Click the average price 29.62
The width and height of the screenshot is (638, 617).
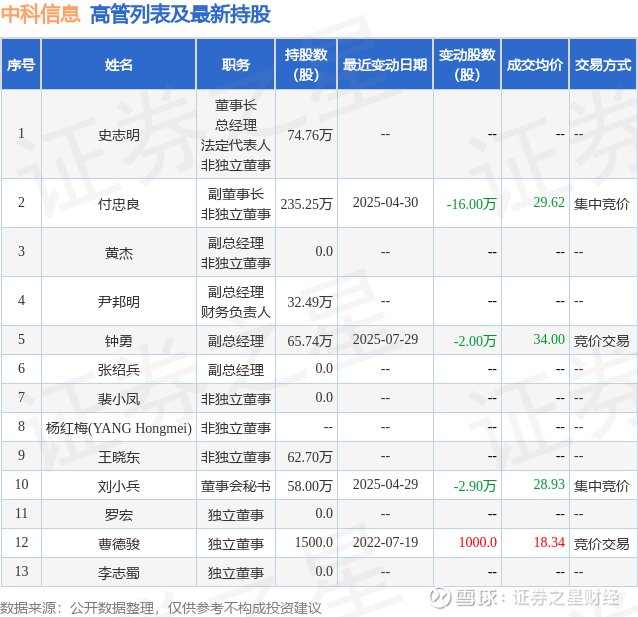point(549,202)
